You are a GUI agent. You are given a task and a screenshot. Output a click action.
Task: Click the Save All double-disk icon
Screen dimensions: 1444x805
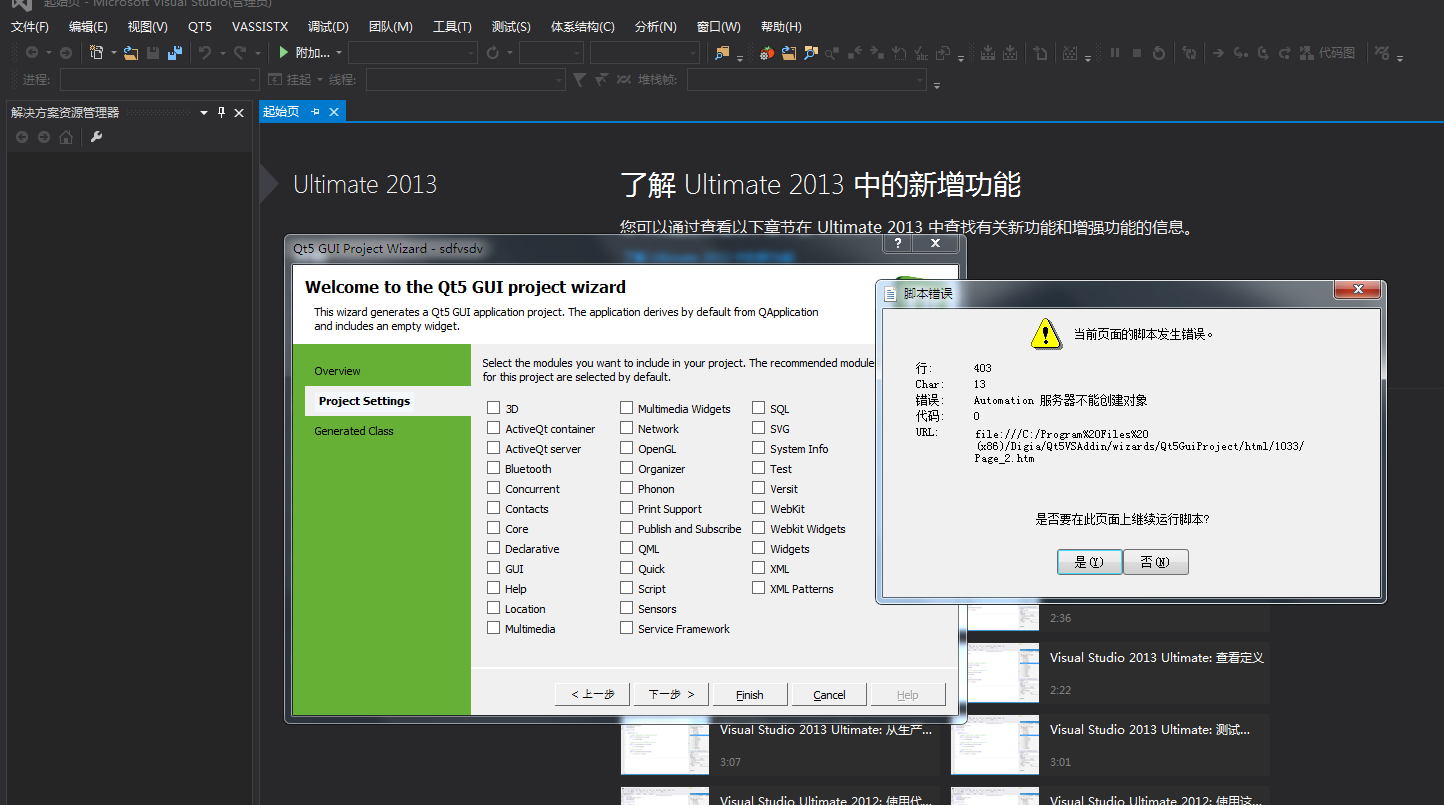click(x=175, y=52)
